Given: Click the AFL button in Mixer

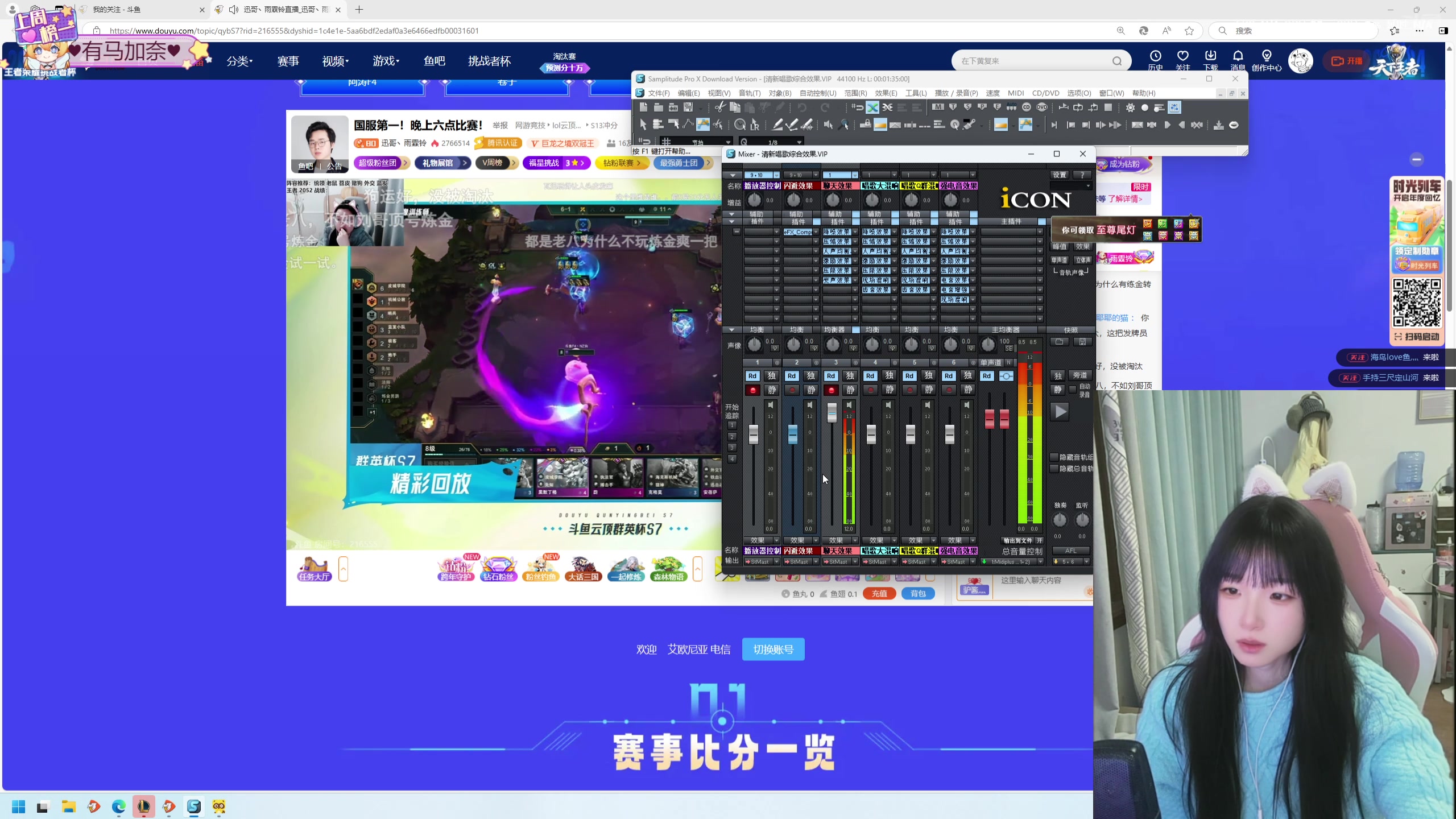Looking at the screenshot, I should click(x=1070, y=551).
